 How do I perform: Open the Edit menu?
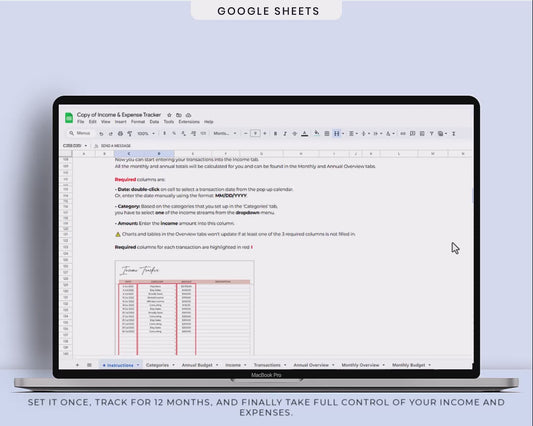point(92,122)
